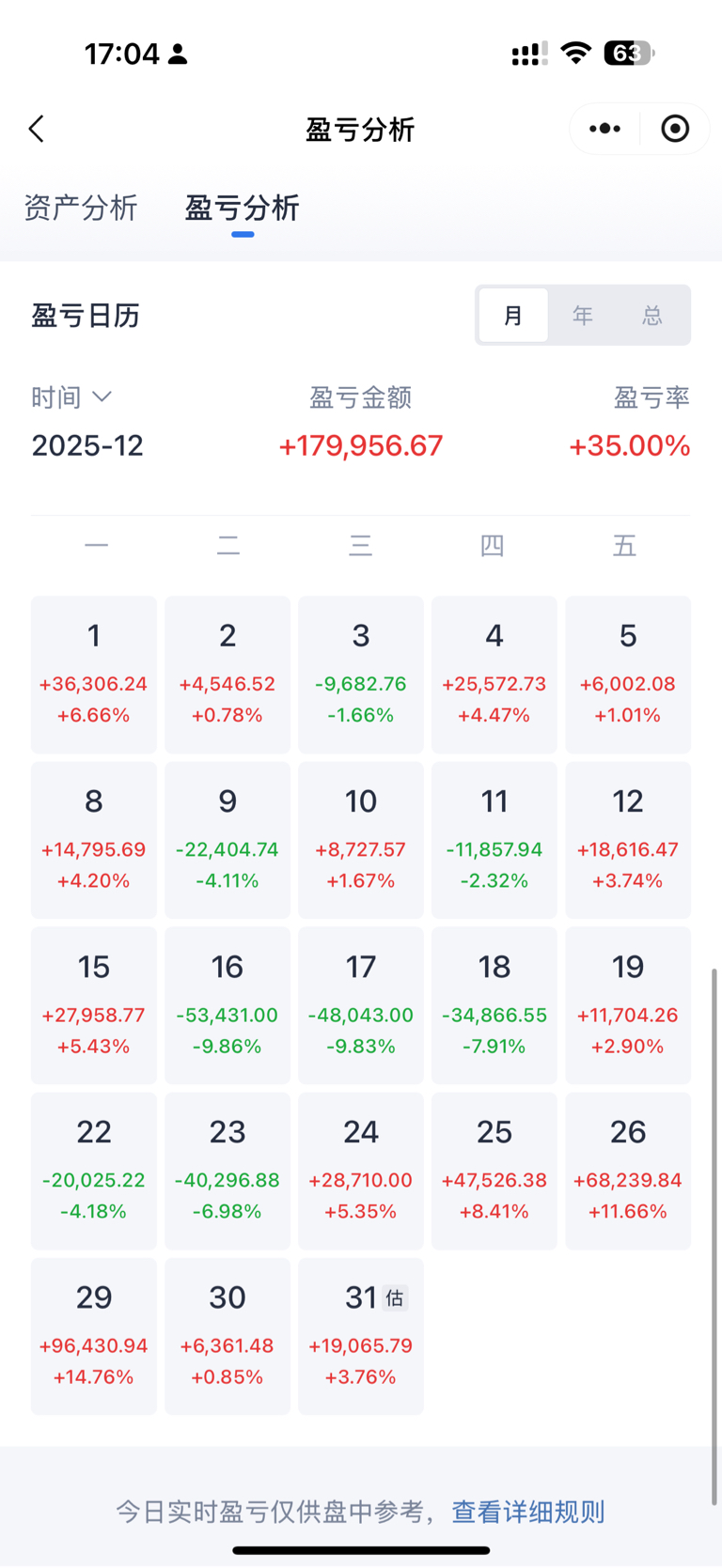Viewport: 722px width, 1568px height.
Task: Tap the monthly total +179,956.67 amount
Action: (361, 445)
